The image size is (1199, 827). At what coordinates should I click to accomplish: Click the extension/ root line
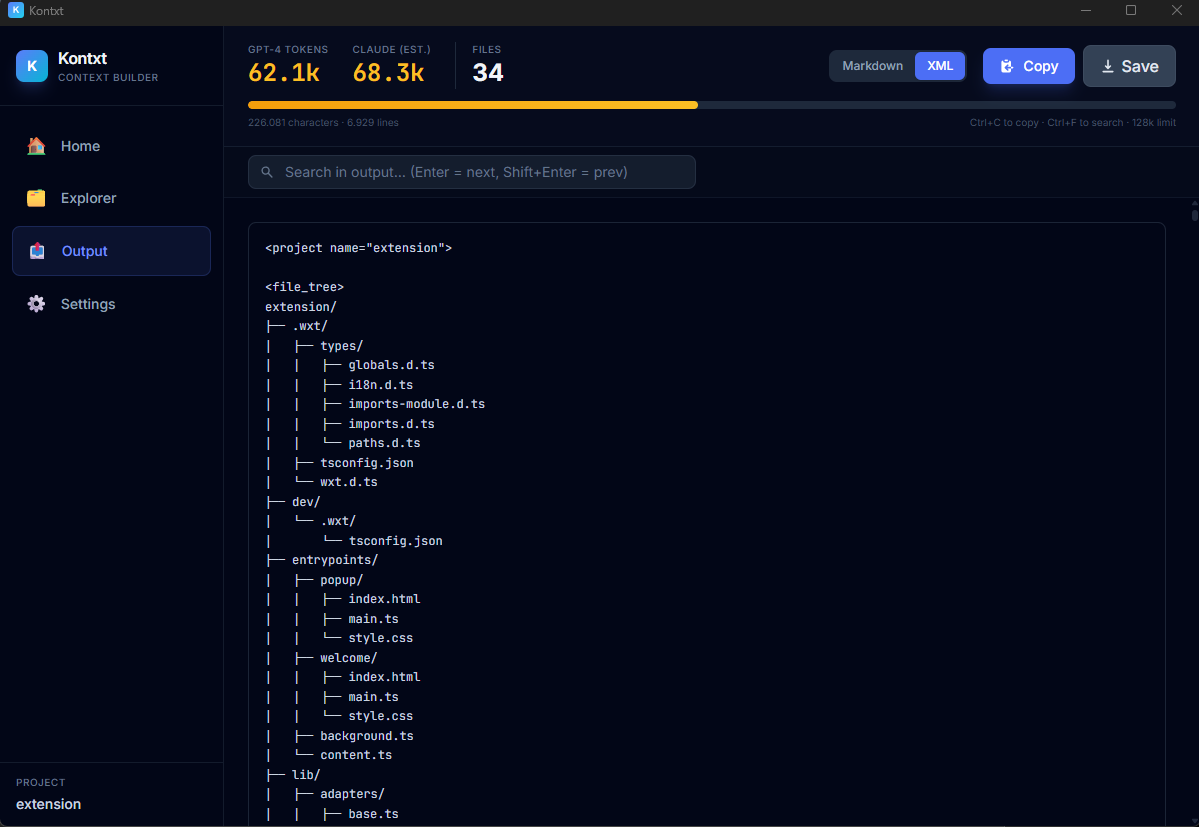301,306
